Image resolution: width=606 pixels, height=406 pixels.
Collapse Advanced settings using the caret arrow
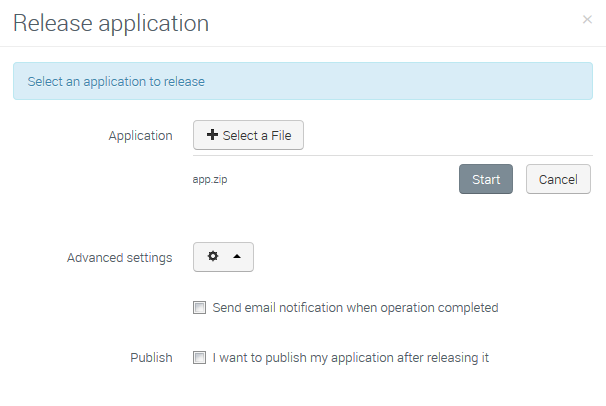237,257
